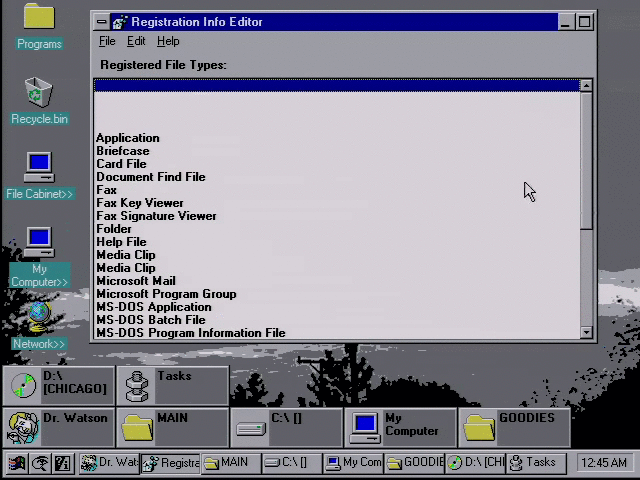640x480 pixels.
Task: Switch to D:\ [CHICAGO] taskbar button
Action: click(x=475, y=463)
